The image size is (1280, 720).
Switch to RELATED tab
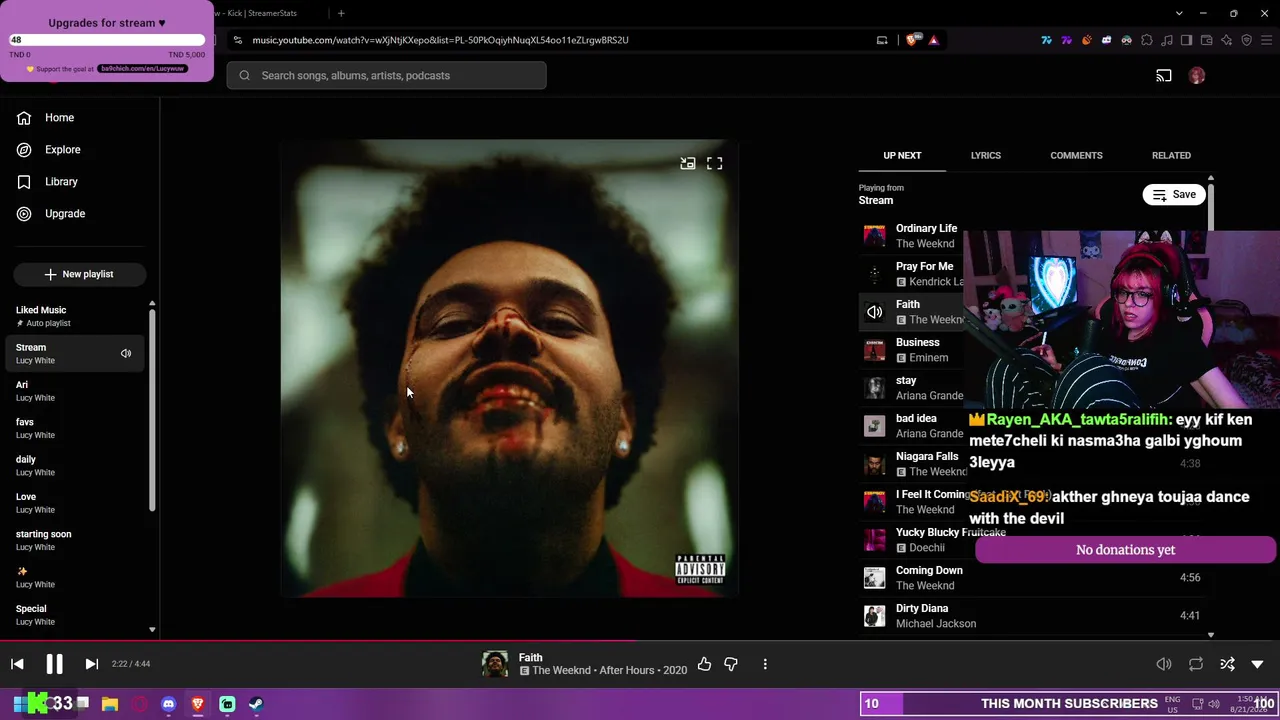[x=1171, y=156]
